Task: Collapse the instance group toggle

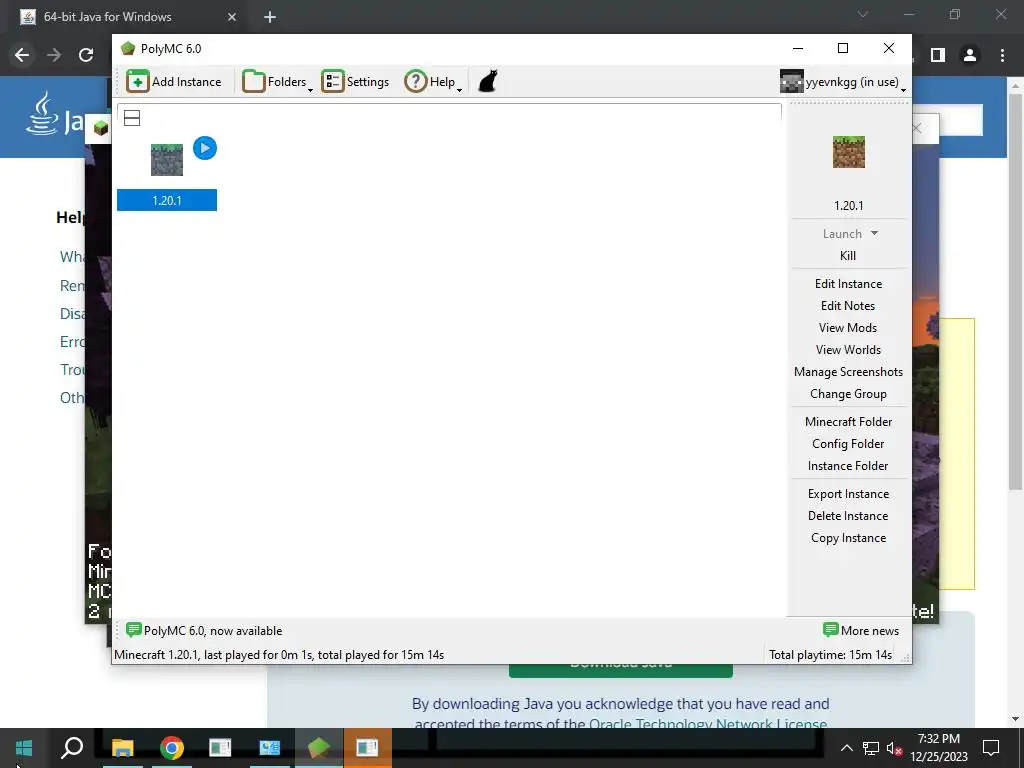Action: point(132,118)
